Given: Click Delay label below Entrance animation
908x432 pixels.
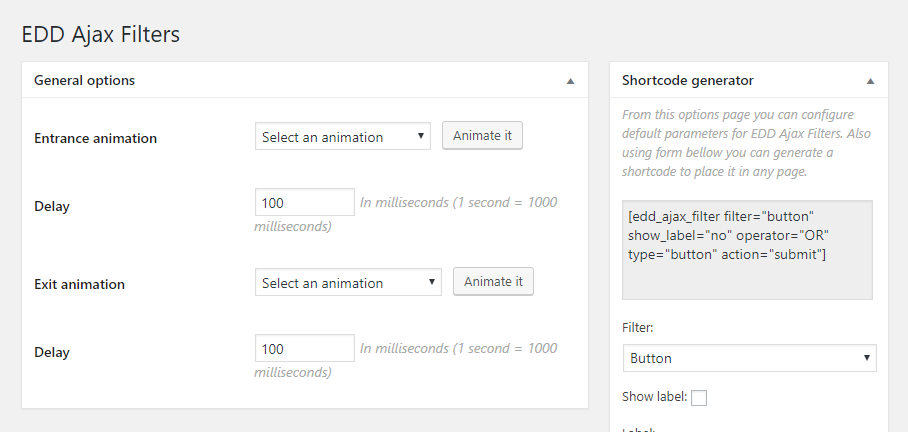Looking at the screenshot, I should tap(52, 206).
